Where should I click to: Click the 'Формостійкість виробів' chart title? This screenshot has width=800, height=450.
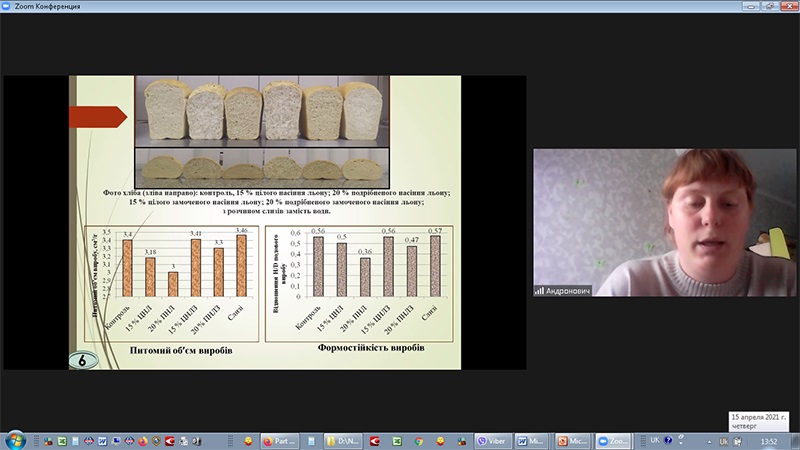371,348
